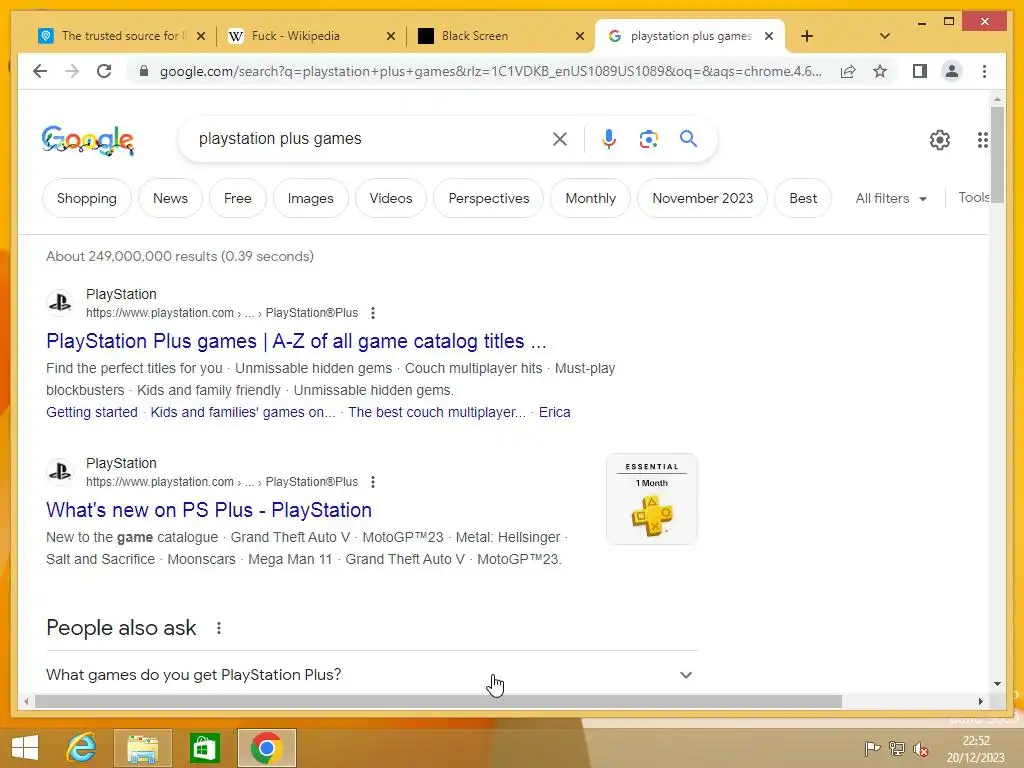The image size is (1024, 768).
Task: Click the horizontal scrollbar thumb
Action: pyautogui.click(x=438, y=701)
